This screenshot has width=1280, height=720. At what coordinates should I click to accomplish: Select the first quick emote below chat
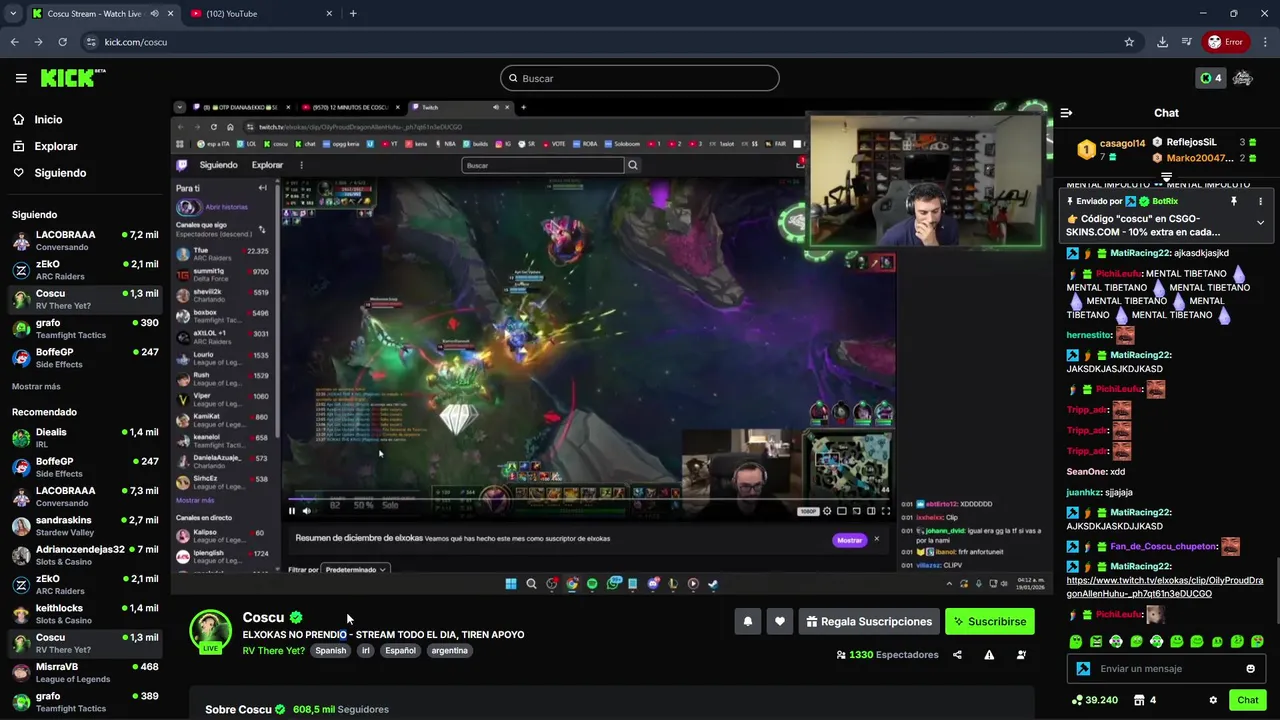1076,642
